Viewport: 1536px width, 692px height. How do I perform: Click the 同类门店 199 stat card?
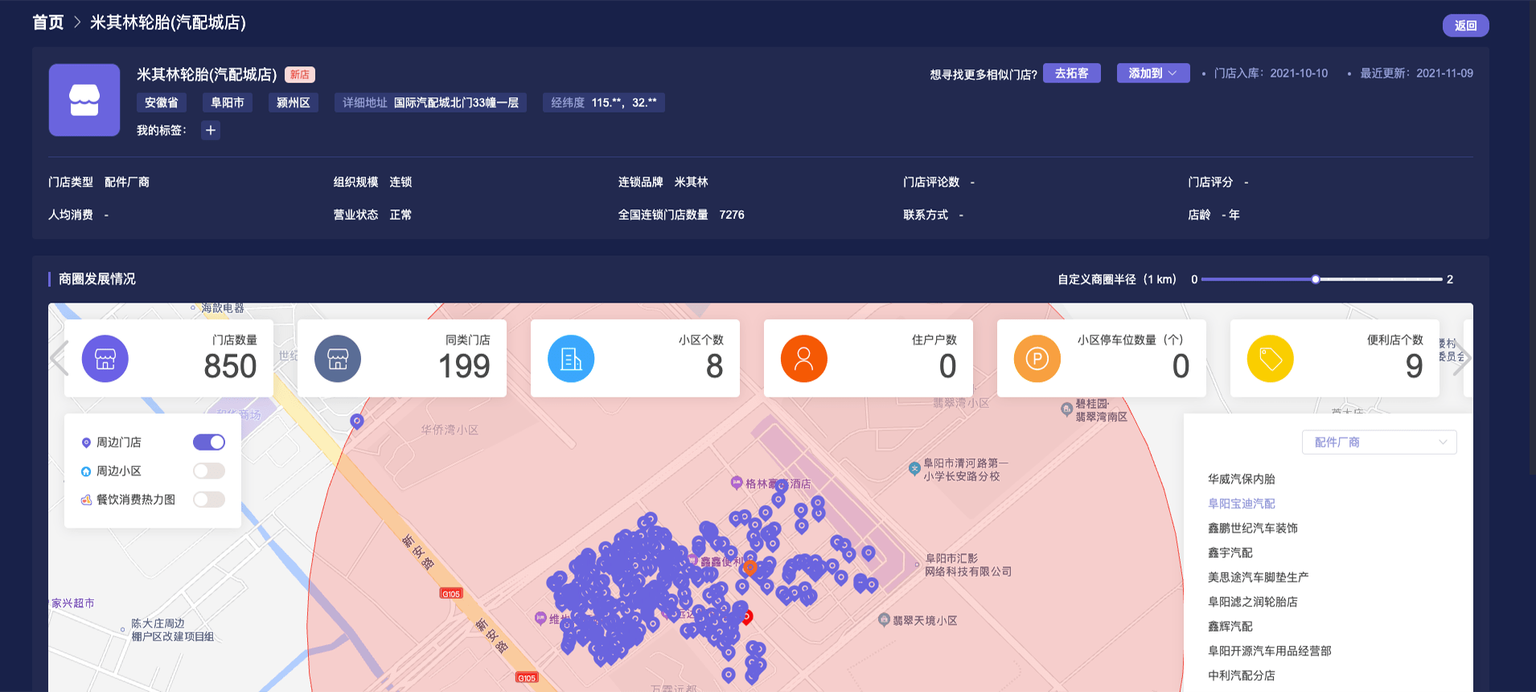402,358
